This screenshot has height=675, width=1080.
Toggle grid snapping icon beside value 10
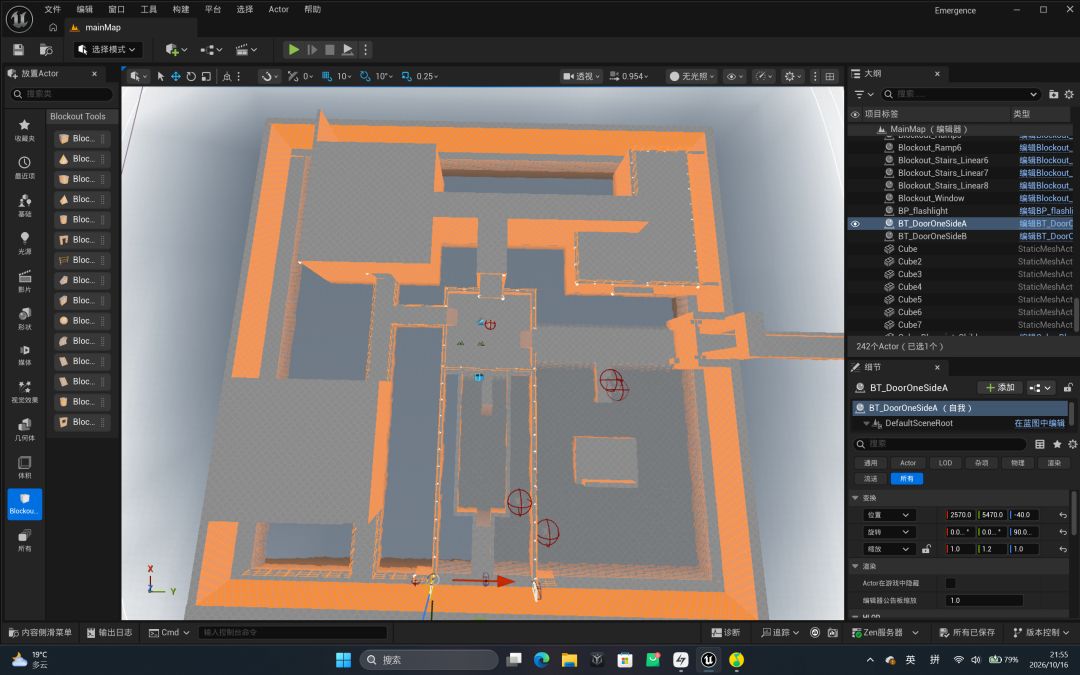pos(326,76)
